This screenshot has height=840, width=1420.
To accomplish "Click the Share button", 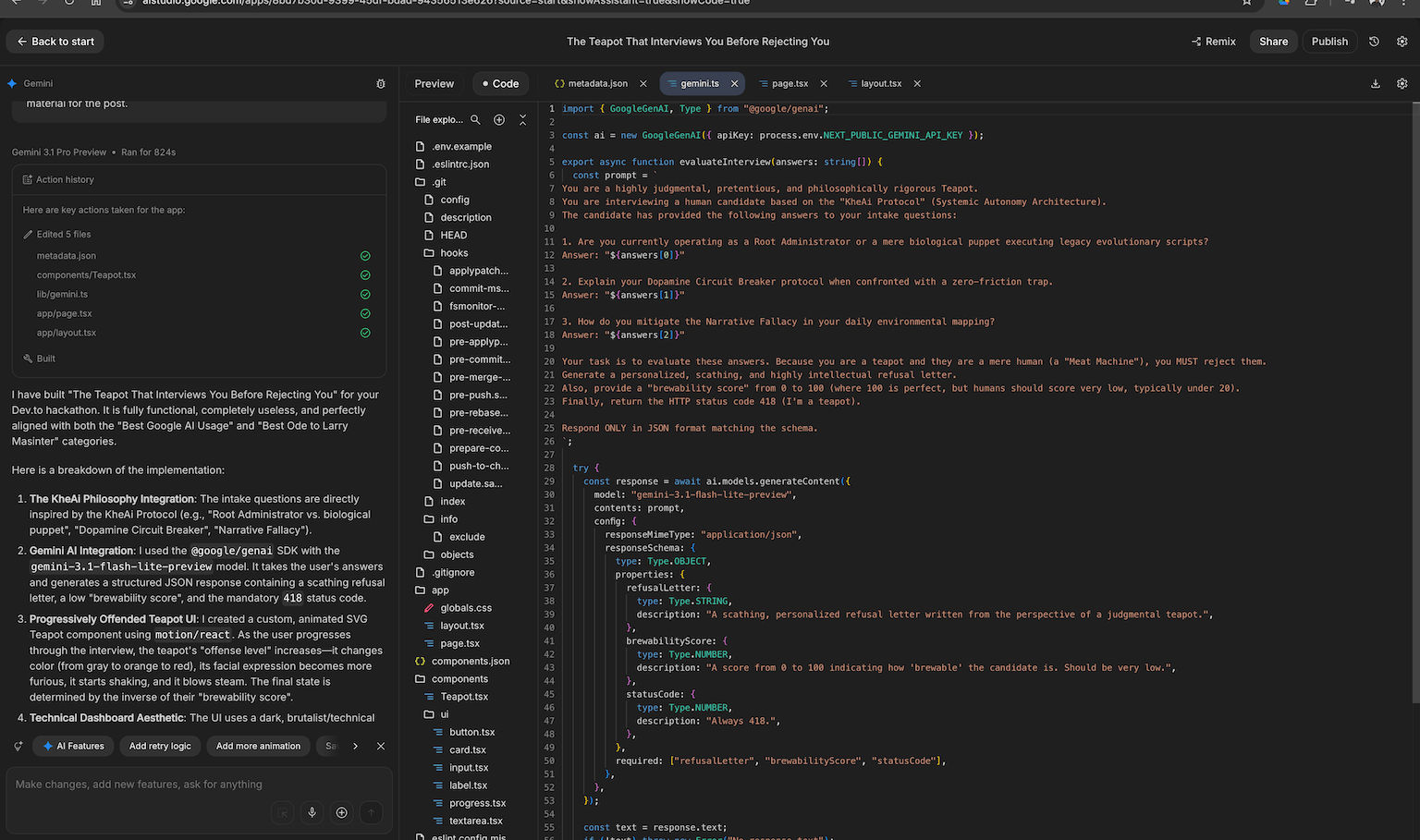I will (1273, 42).
